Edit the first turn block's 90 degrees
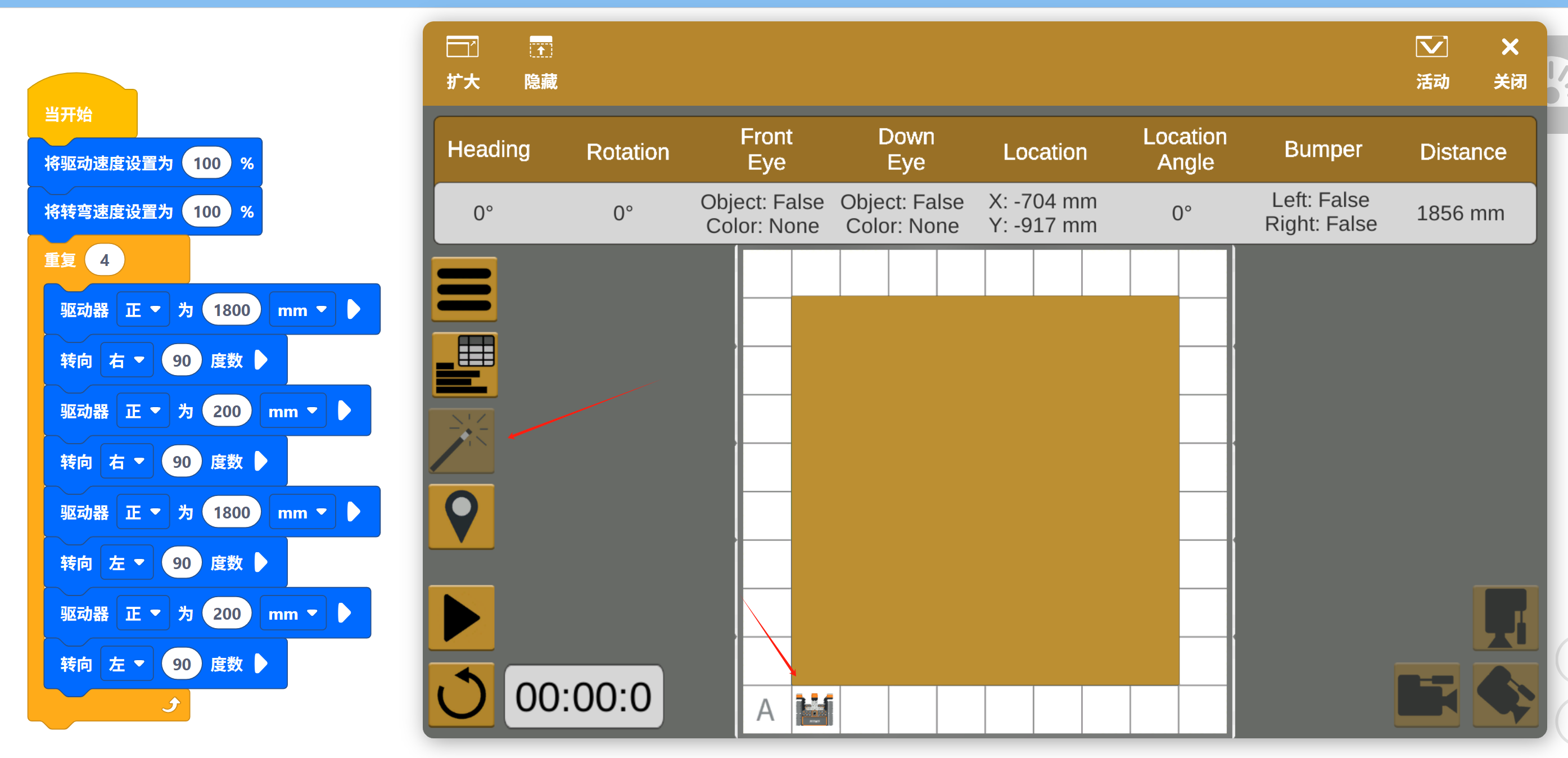The width and height of the screenshot is (1568, 758). 182,360
